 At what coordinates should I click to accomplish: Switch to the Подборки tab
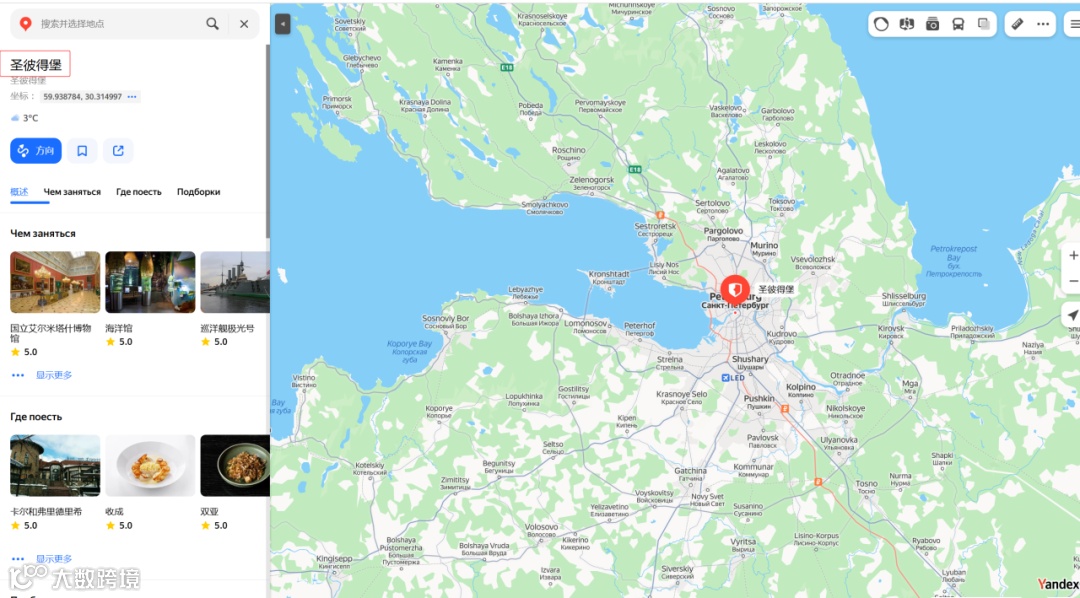click(x=198, y=192)
